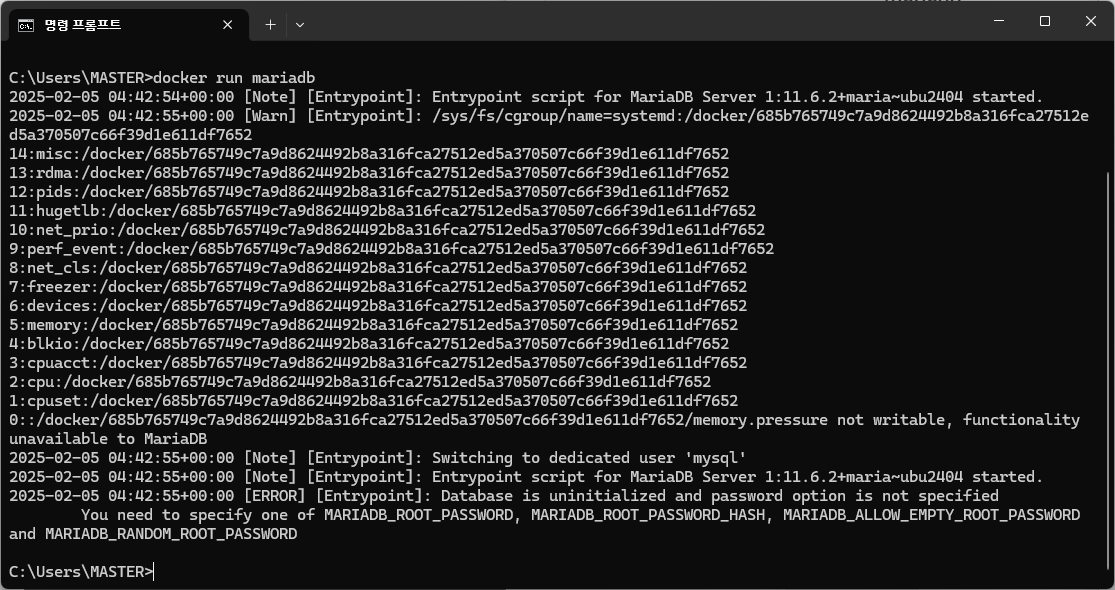This screenshot has width=1115, height=590.
Task: Click the line starting '5:memory:/docker'
Action: [x=373, y=325]
